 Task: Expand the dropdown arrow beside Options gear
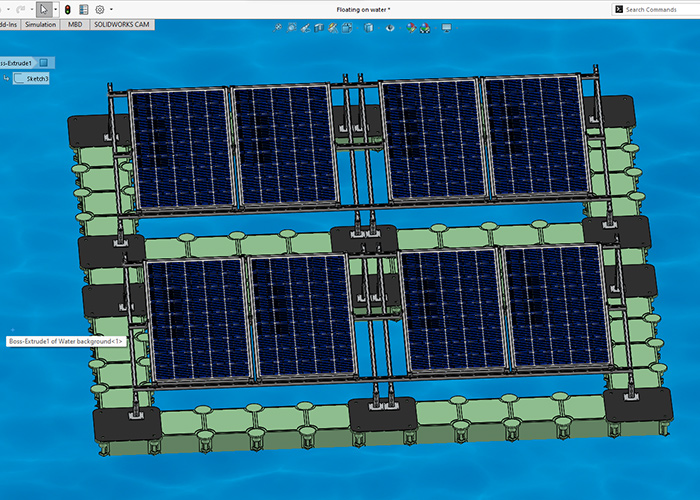(110, 9)
